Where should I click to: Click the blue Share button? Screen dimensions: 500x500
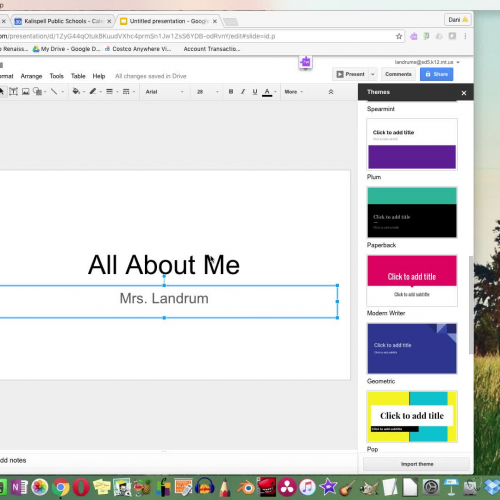(x=436, y=74)
